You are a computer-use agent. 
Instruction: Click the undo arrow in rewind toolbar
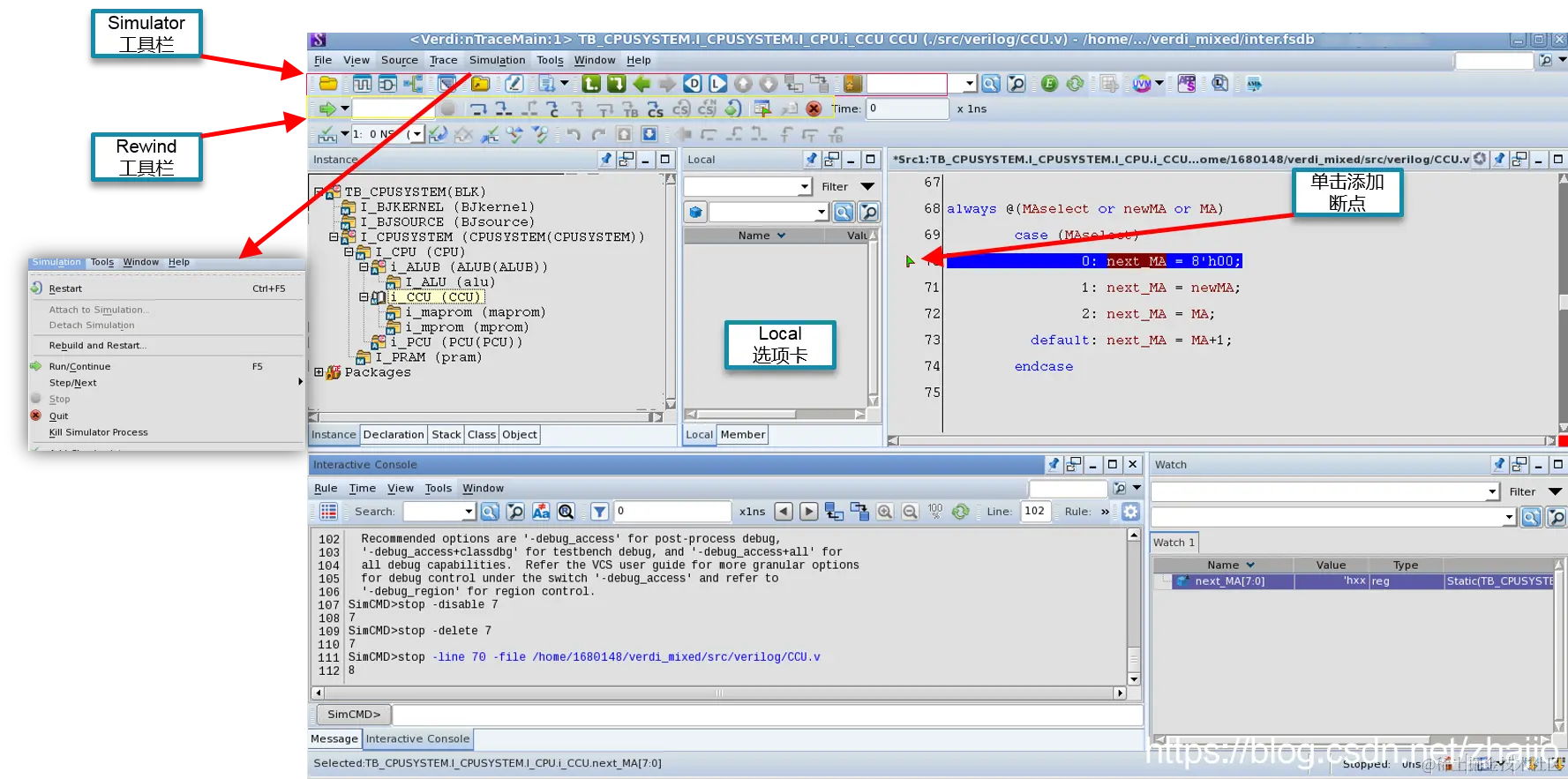tap(574, 134)
